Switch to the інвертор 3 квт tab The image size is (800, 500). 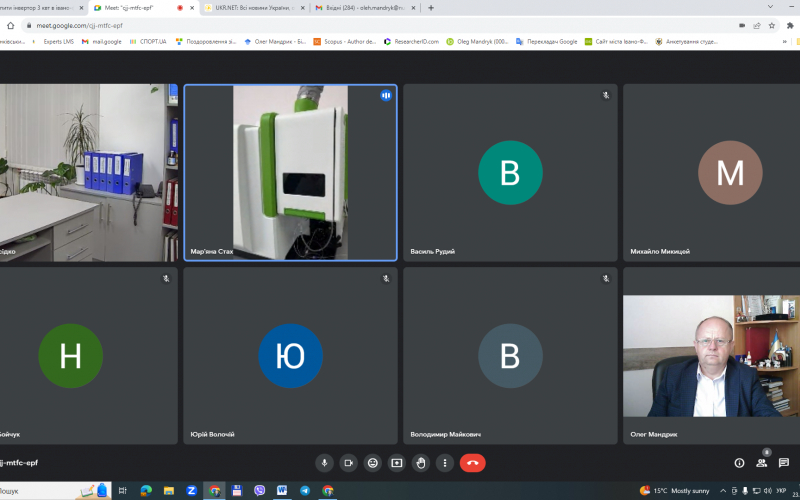41,8
